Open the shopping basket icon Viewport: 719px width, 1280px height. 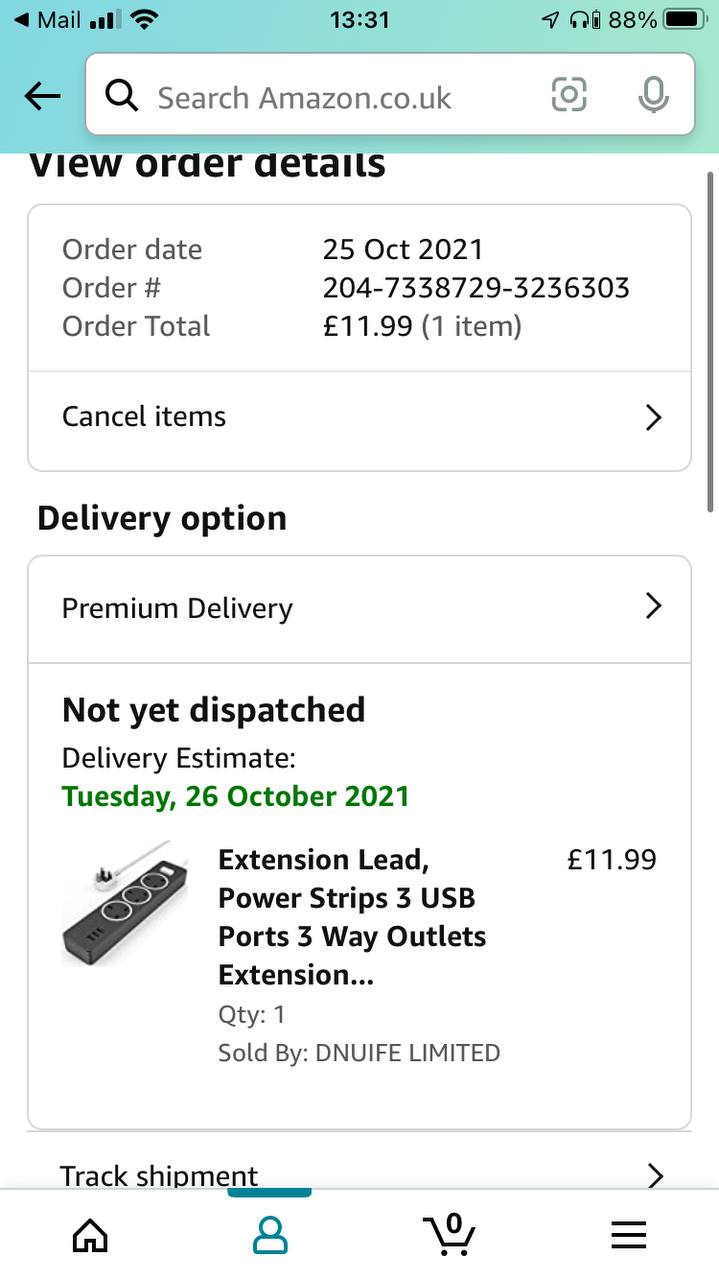[x=449, y=1234]
